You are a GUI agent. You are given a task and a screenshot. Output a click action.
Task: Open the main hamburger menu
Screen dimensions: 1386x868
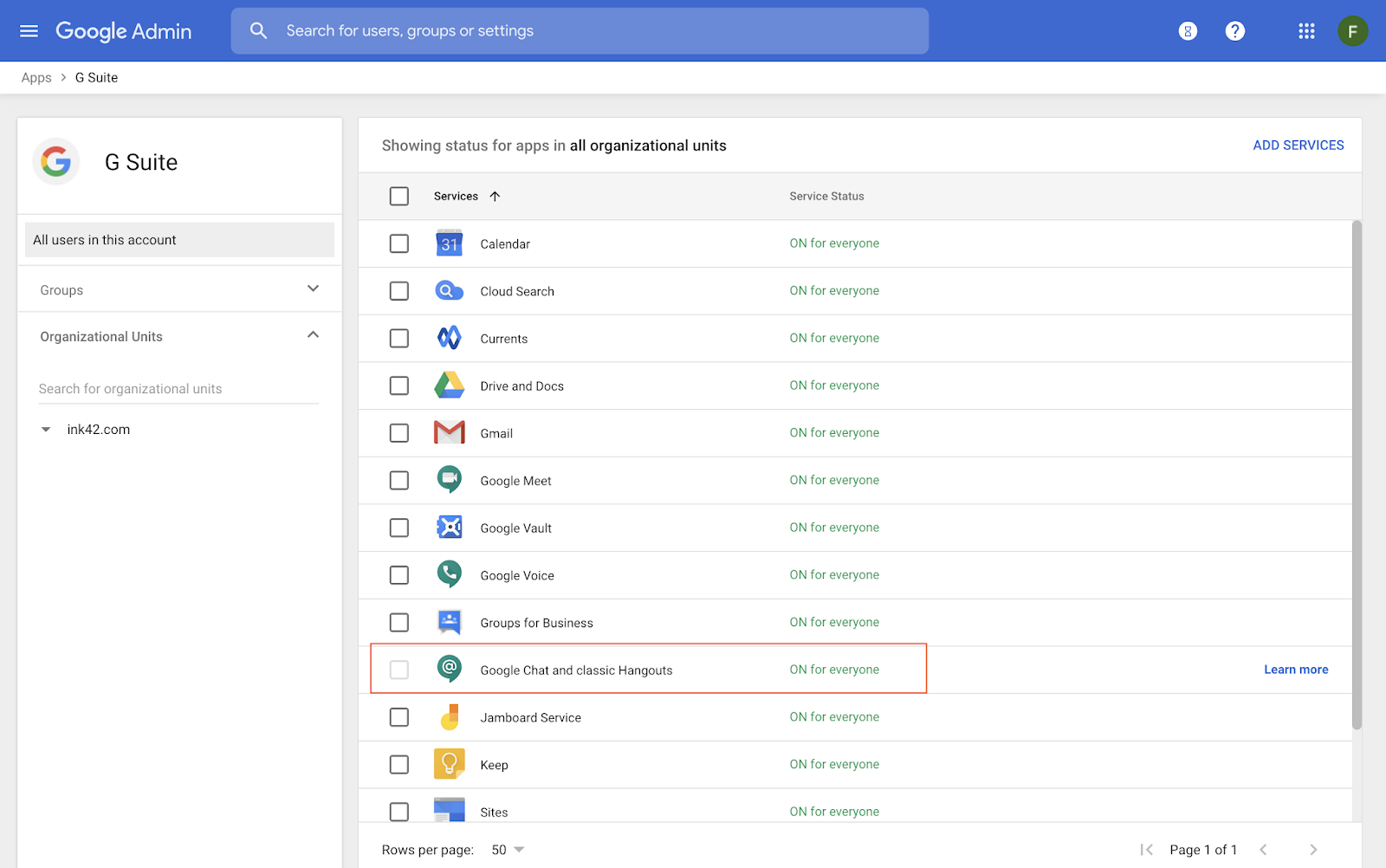tap(29, 31)
